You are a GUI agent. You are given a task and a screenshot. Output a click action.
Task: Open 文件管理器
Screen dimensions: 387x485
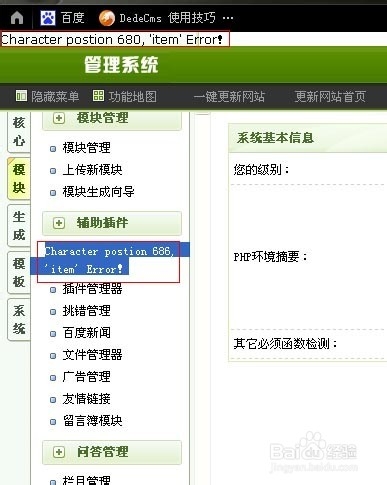point(92,355)
